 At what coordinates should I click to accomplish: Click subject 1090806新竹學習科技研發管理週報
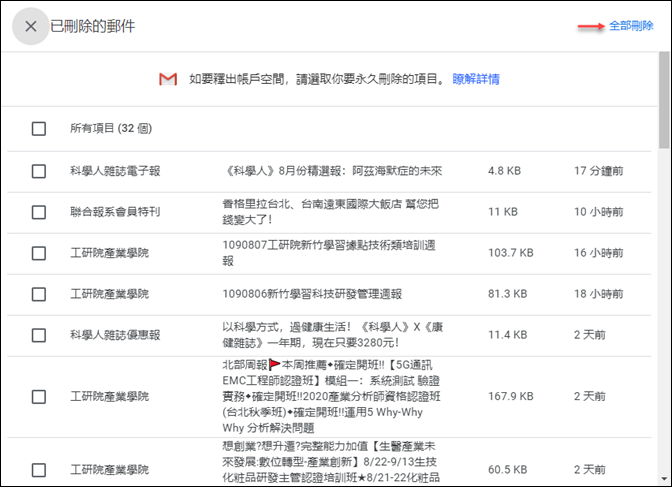[312, 295]
